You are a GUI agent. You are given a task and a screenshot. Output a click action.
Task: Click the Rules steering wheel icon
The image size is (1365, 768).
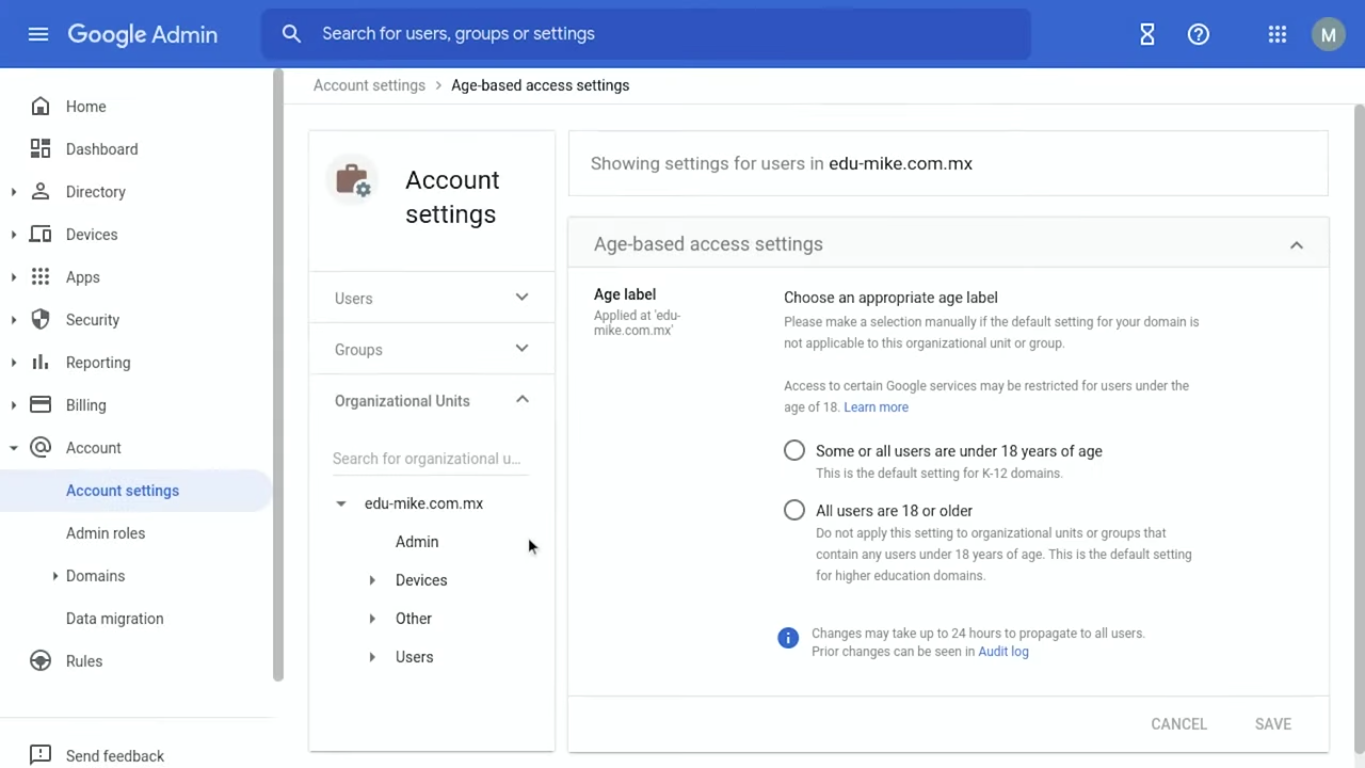tap(40, 661)
